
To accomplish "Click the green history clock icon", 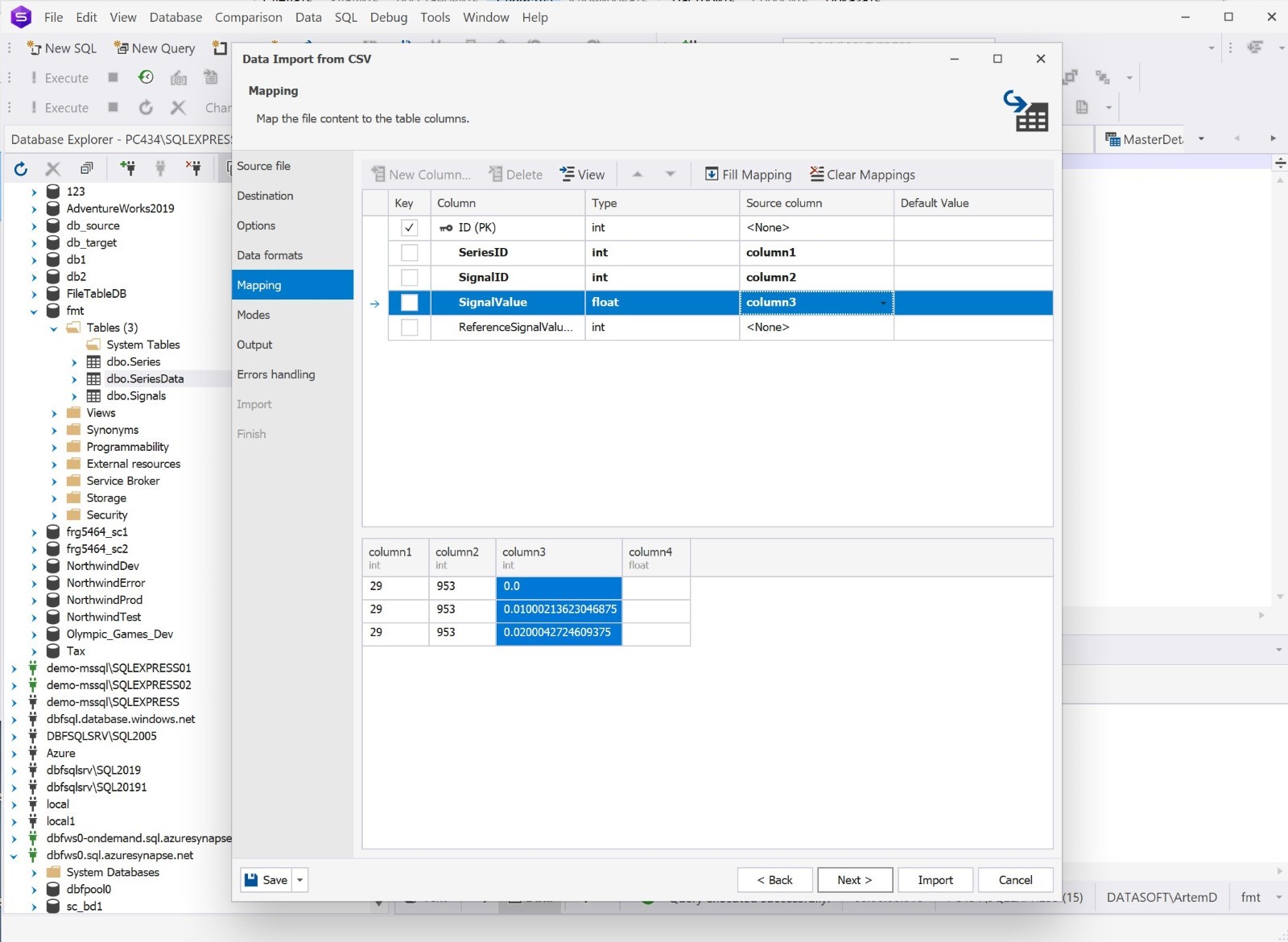I will point(146,77).
